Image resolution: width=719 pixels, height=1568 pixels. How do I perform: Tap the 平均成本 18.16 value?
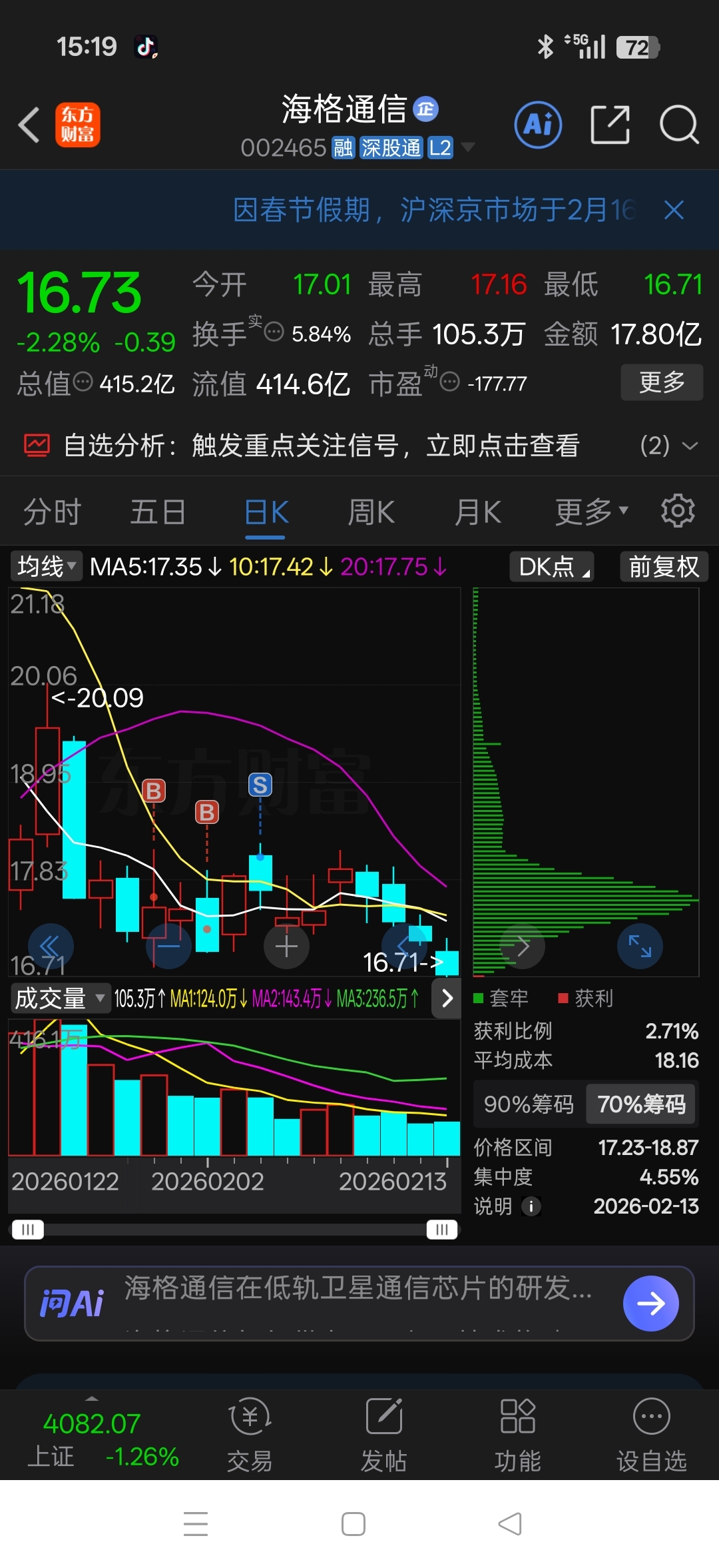pos(676,1060)
